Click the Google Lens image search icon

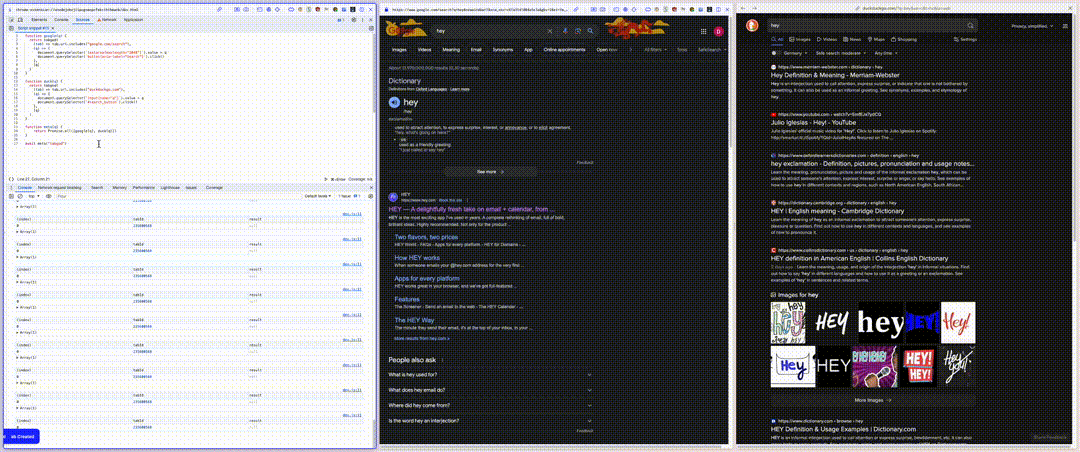[578, 31]
